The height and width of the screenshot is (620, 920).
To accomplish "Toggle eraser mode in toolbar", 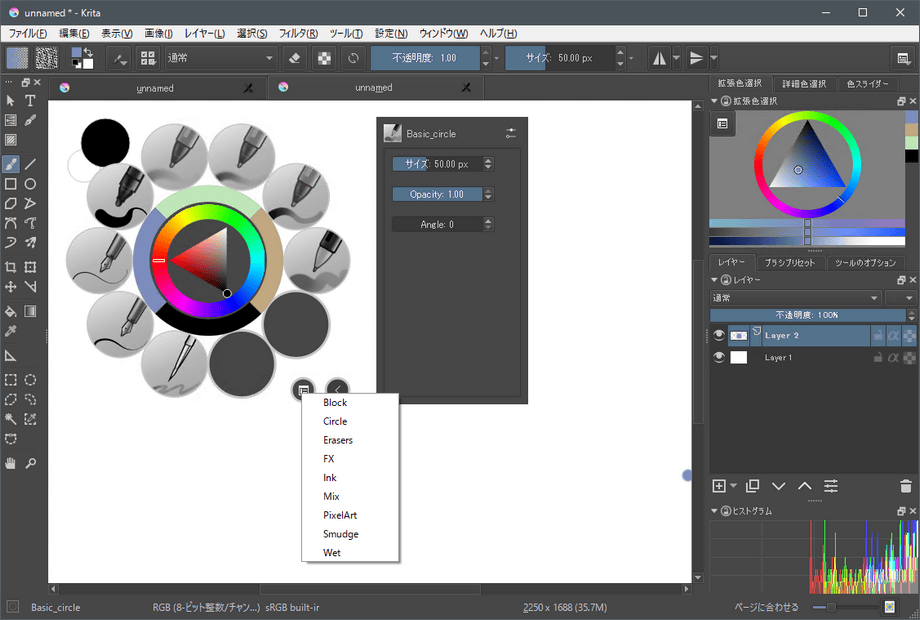I will click(x=295, y=58).
